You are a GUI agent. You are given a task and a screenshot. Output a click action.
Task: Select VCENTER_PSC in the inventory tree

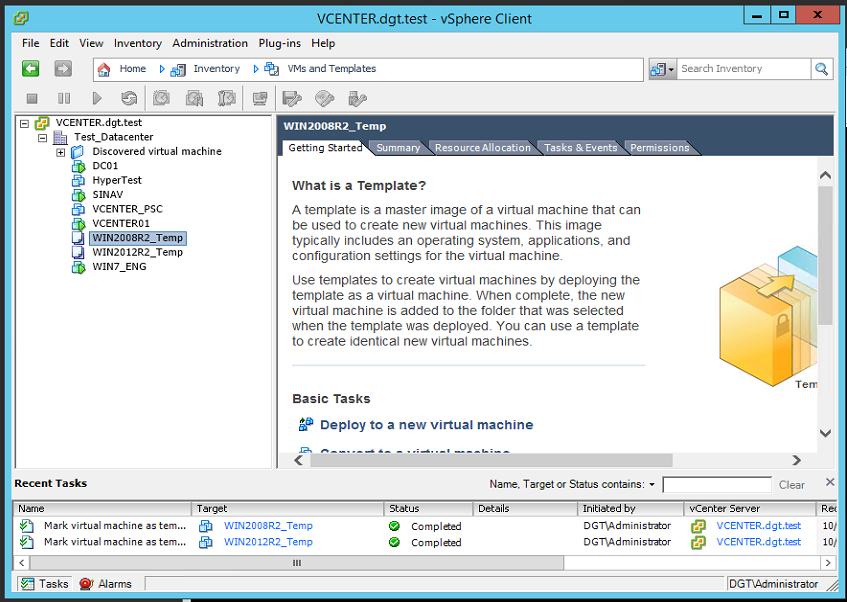point(127,209)
